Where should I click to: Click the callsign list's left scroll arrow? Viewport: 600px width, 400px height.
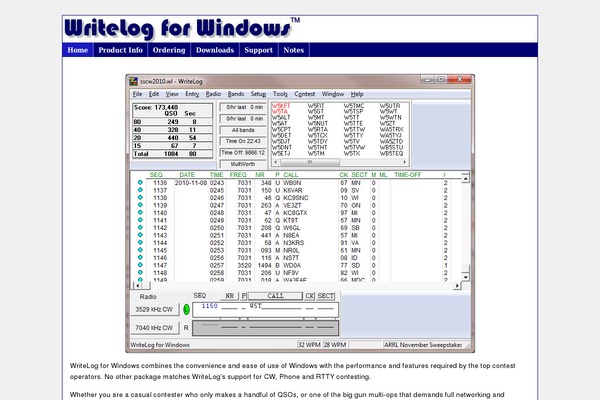tap(276, 162)
